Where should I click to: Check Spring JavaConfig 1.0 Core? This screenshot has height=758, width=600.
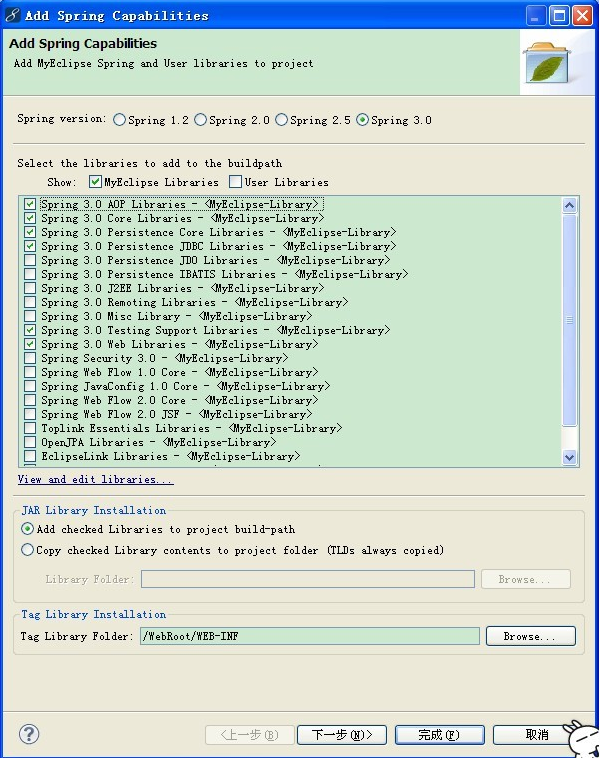click(30, 387)
